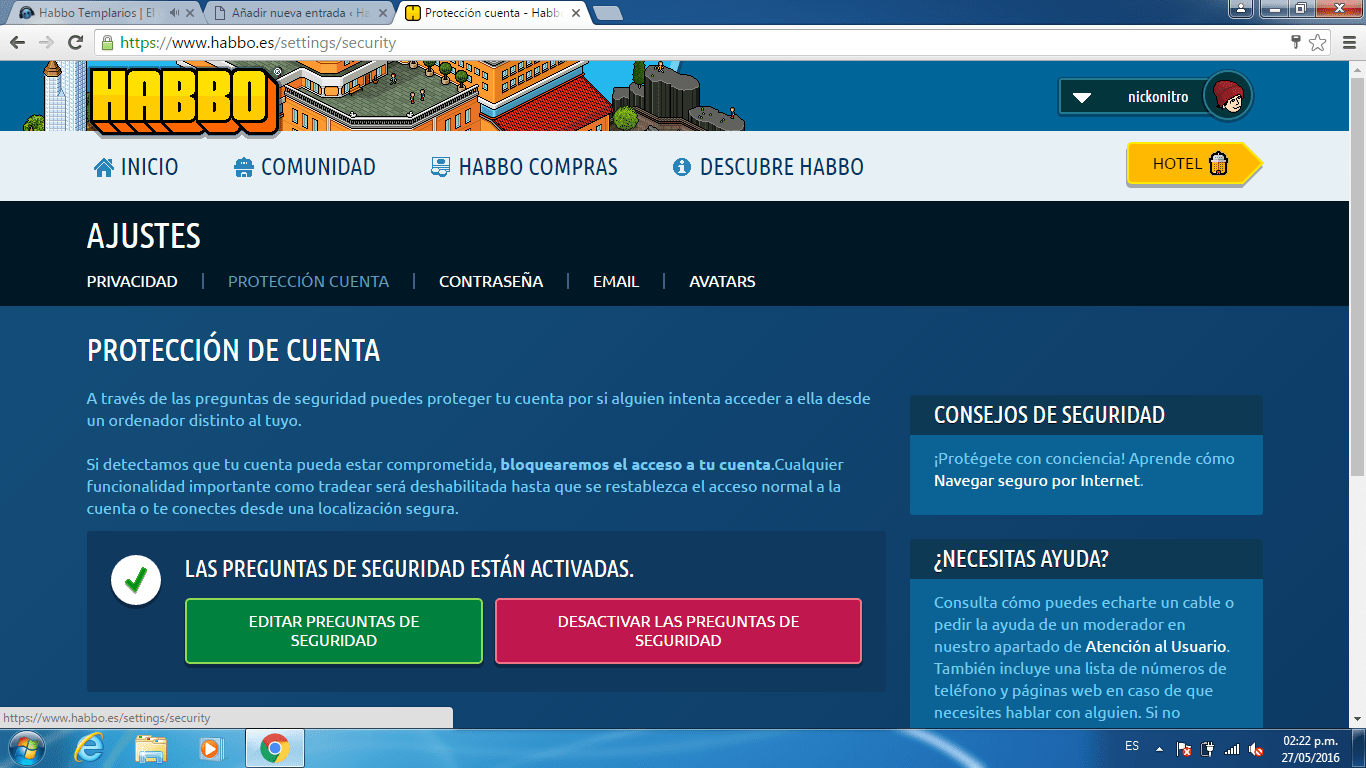Viewport: 1366px width, 768px height.
Task: Click the Chrome taskbar icon
Action: pyautogui.click(x=274, y=748)
